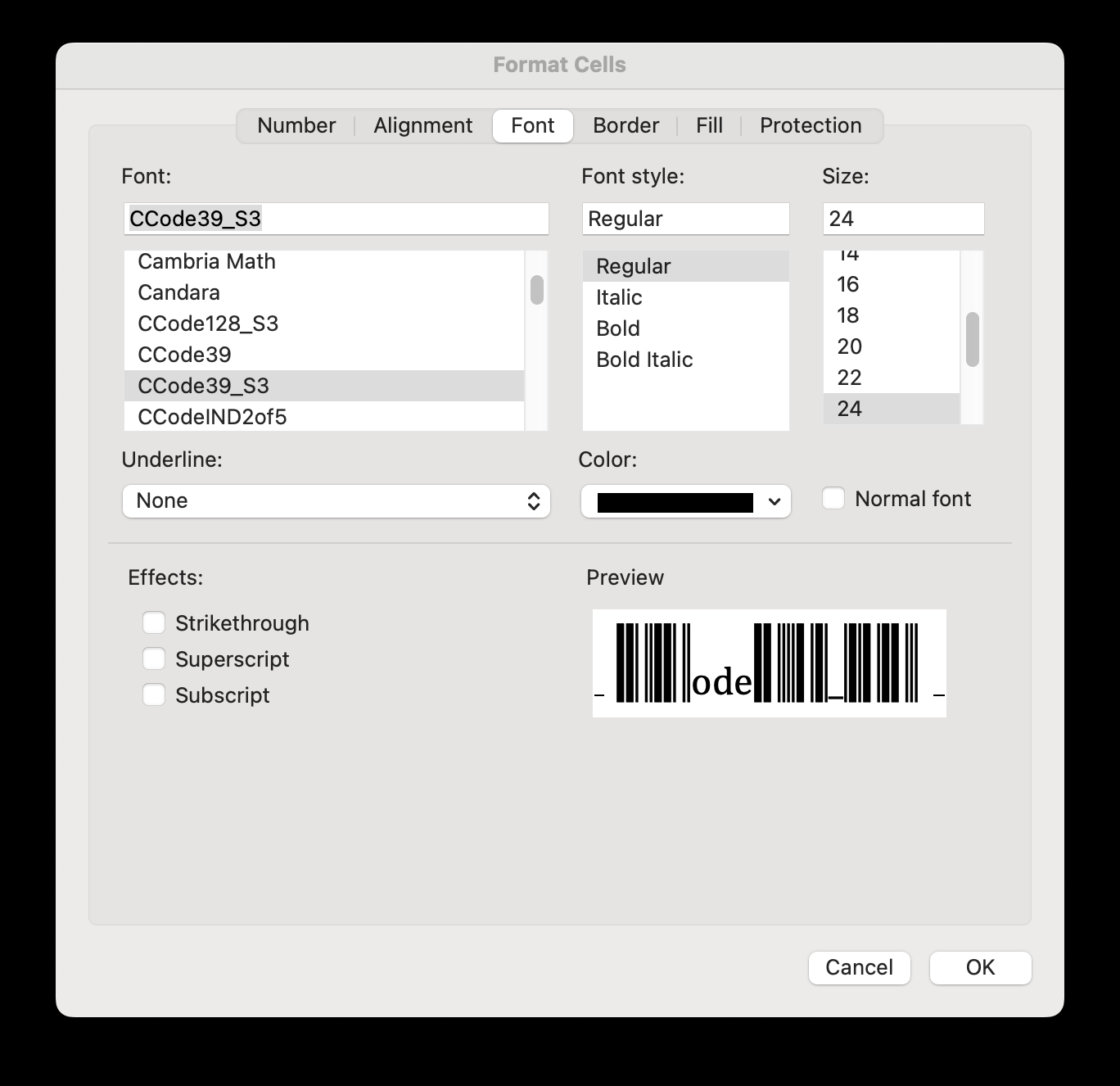Open the Underline dropdown

click(x=336, y=501)
